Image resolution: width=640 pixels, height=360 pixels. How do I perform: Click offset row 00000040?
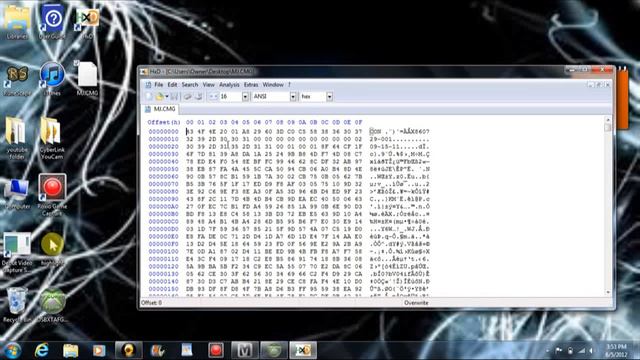click(164, 162)
